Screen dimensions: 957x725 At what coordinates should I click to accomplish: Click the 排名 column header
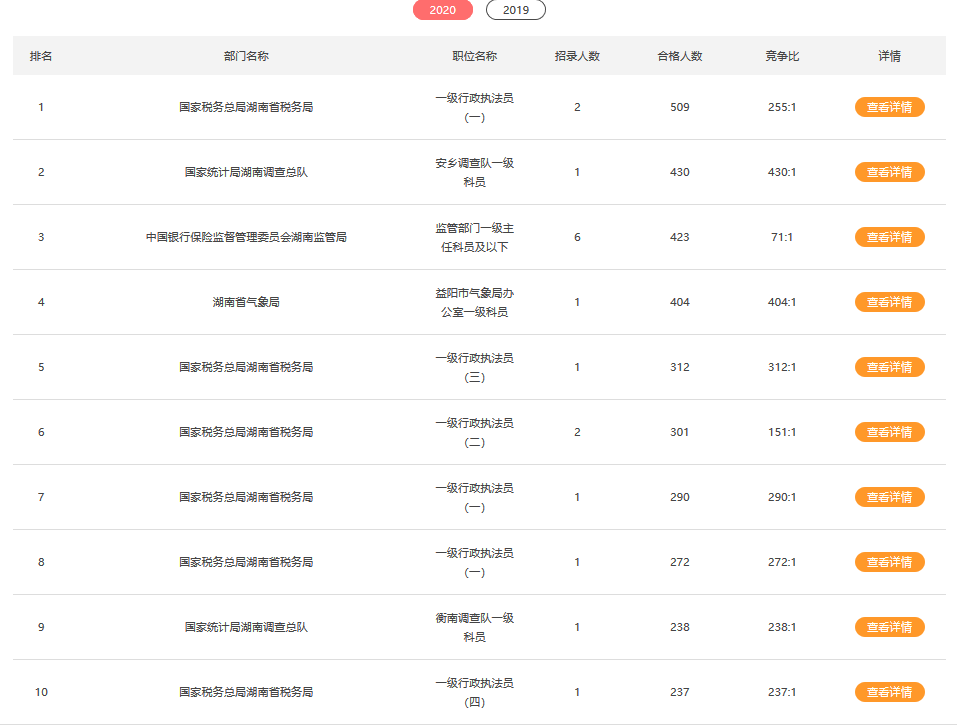41,56
